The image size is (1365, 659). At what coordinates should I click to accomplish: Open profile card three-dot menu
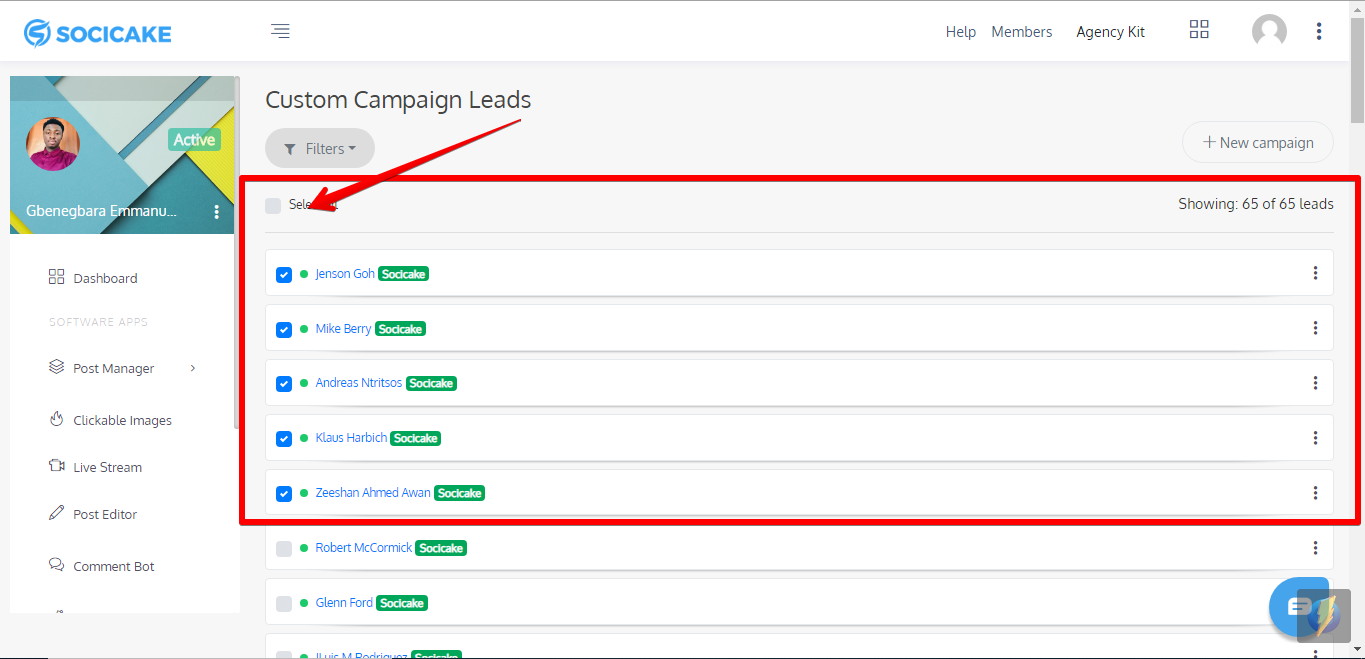click(217, 212)
